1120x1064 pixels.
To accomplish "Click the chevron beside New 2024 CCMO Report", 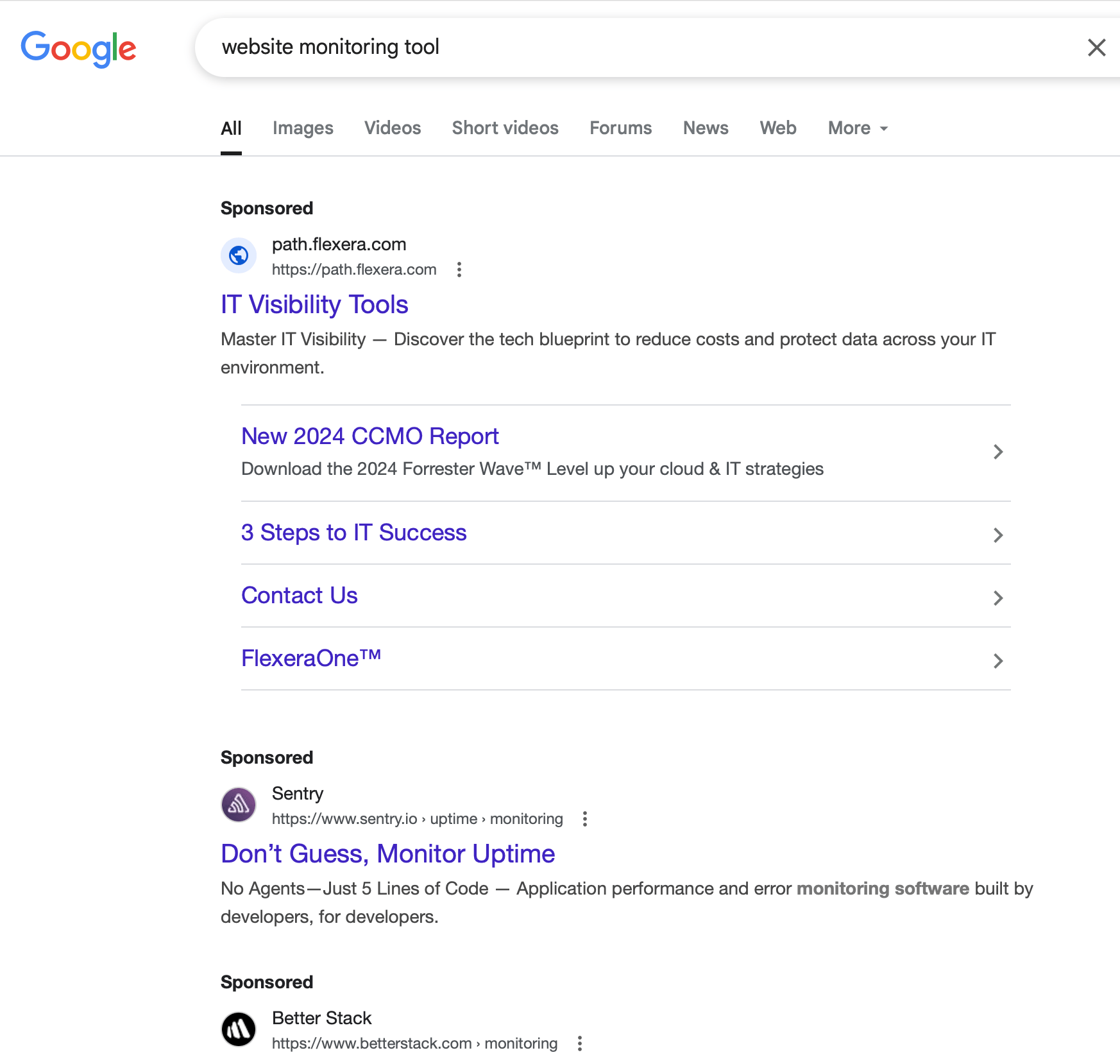I will coord(998,452).
